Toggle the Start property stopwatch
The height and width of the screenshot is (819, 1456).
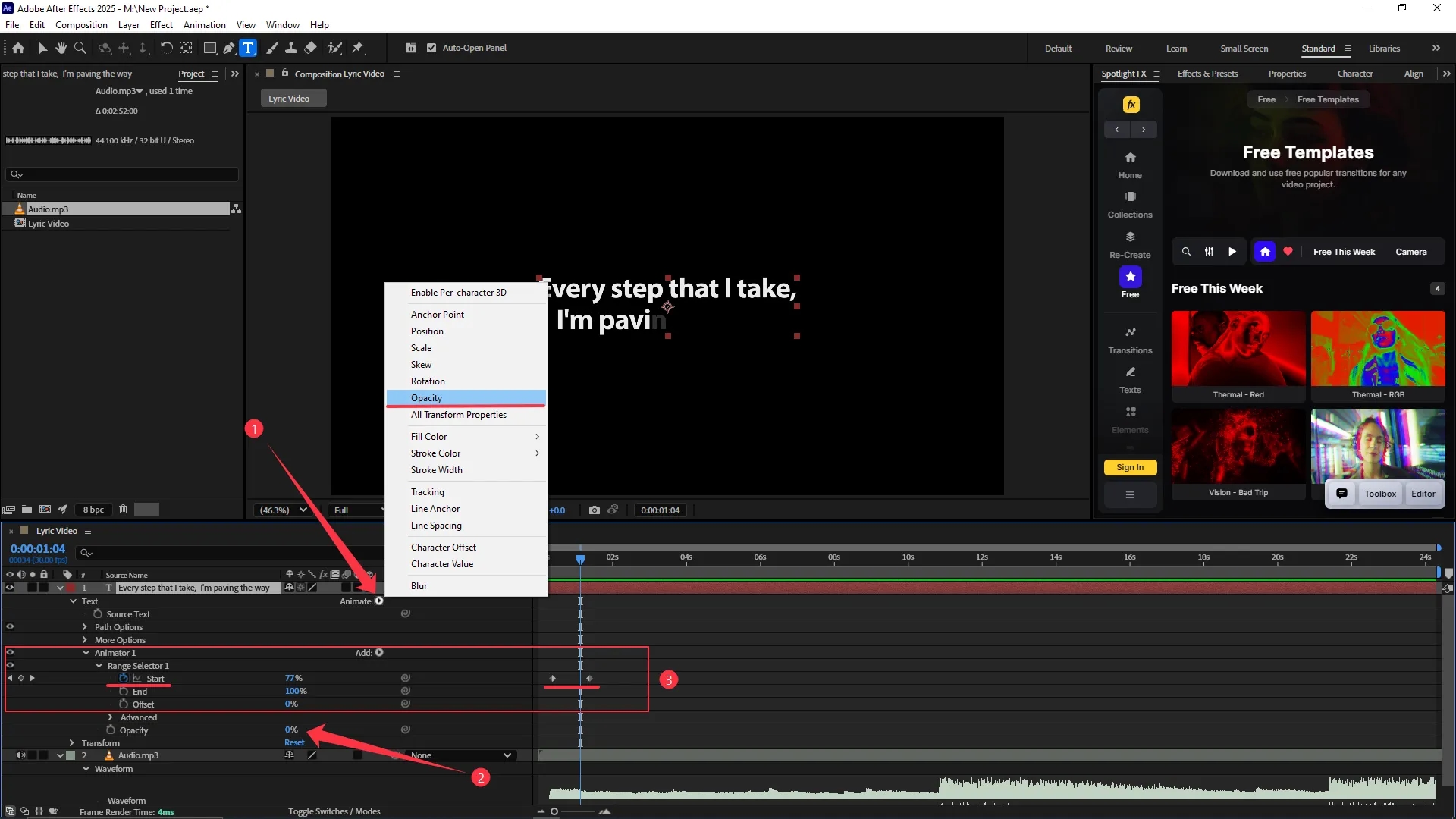[x=124, y=679]
